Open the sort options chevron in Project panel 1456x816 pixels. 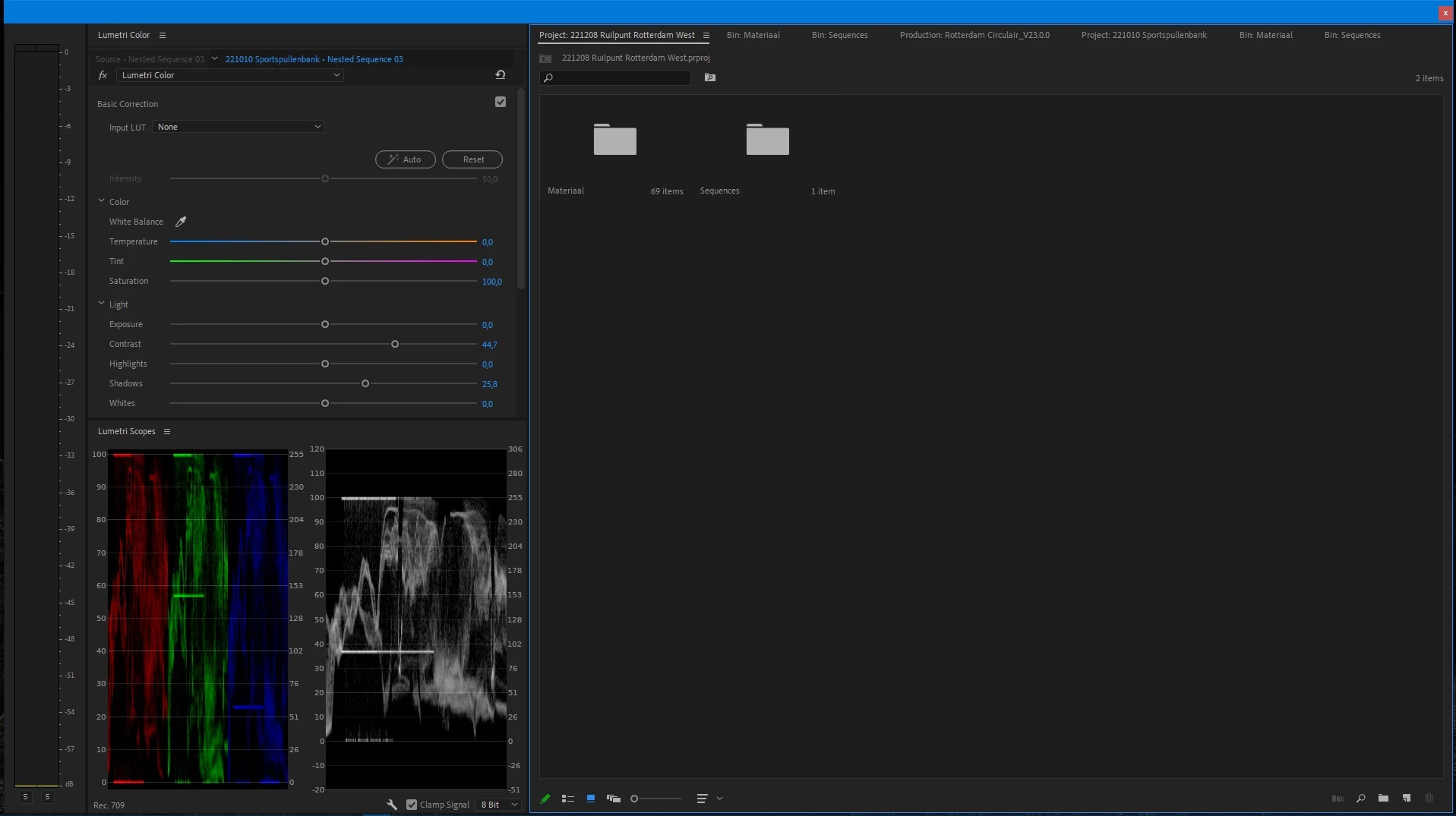tap(720, 799)
